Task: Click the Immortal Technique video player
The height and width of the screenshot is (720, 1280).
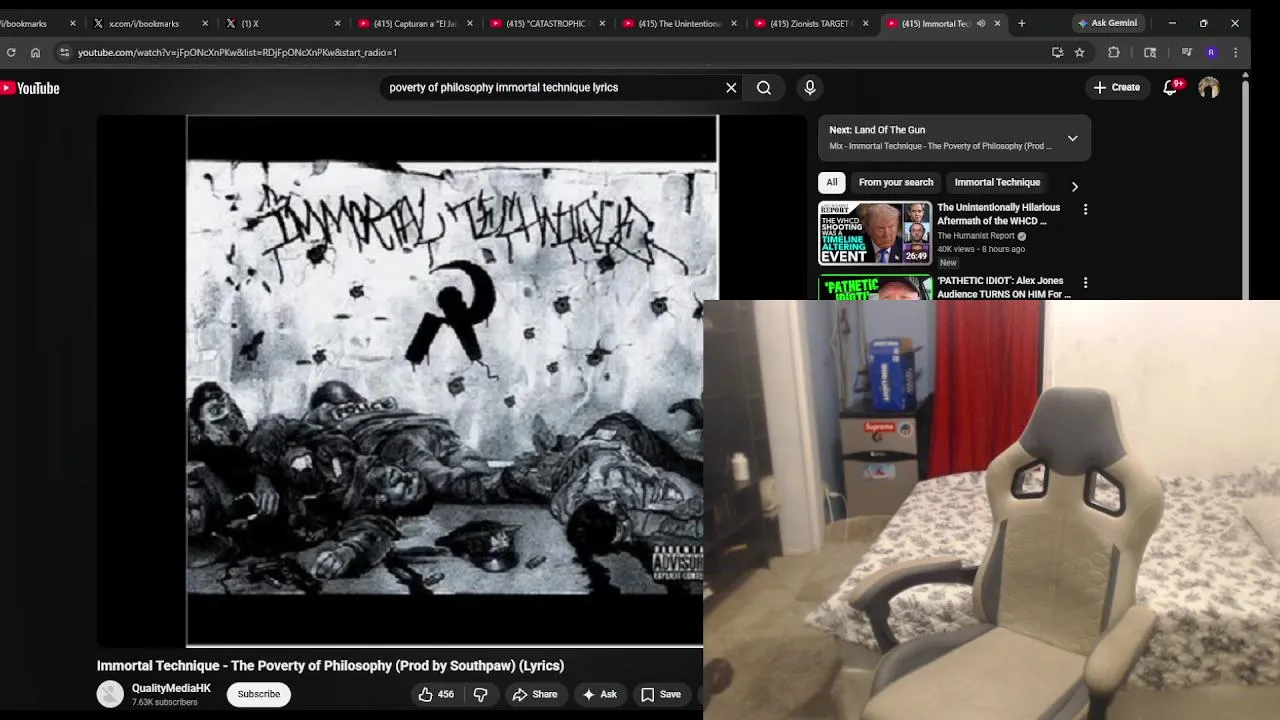Action: pyautogui.click(x=452, y=381)
